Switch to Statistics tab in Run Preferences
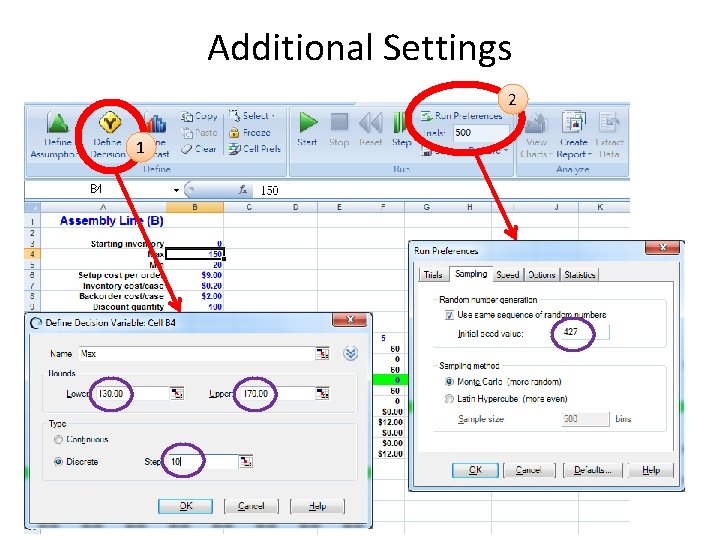The height and width of the screenshot is (540, 720). [x=579, y=275]
